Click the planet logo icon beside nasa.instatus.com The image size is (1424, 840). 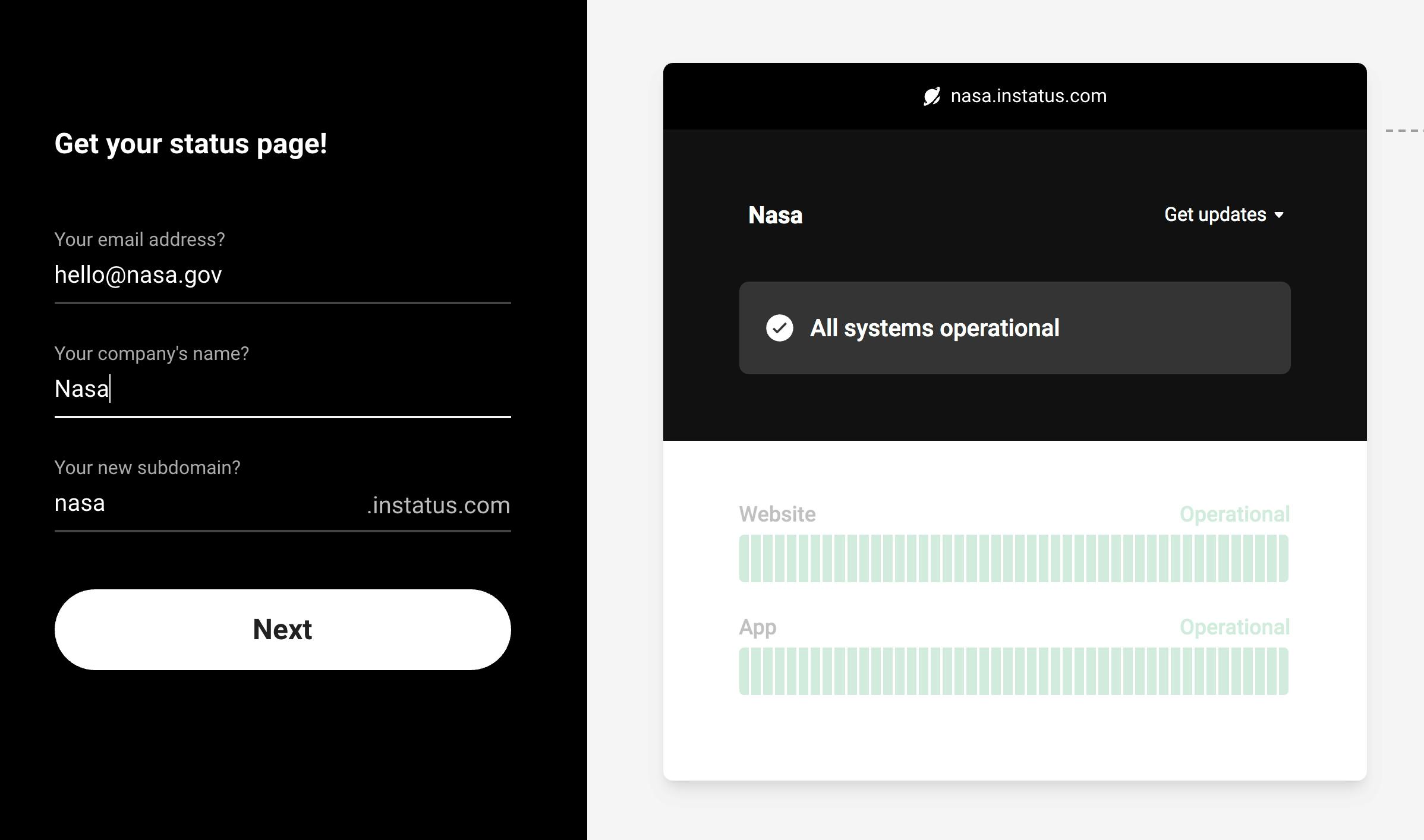click(x=932, y=96)
